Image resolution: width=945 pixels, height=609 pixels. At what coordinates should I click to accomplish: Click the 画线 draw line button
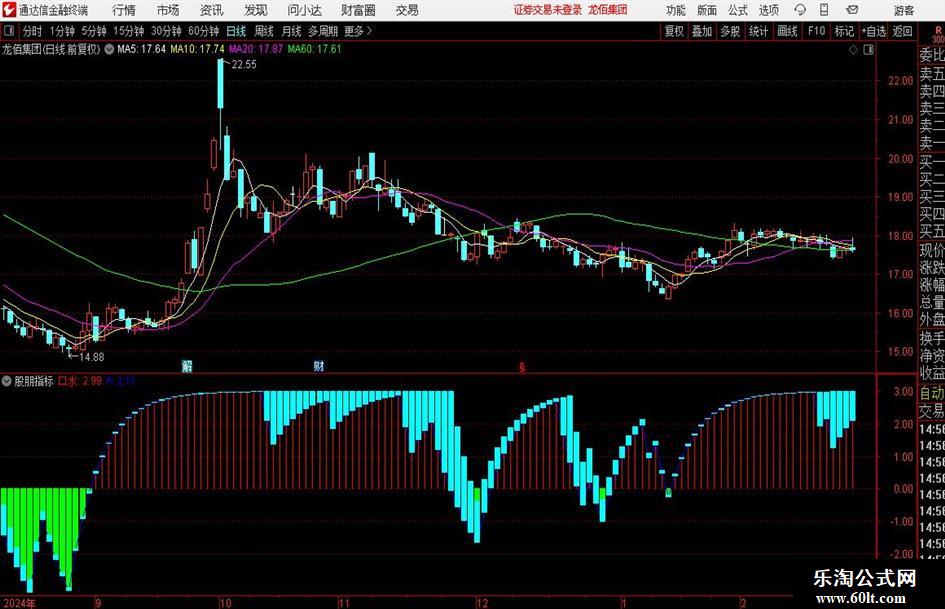click(x=787, y=31)
